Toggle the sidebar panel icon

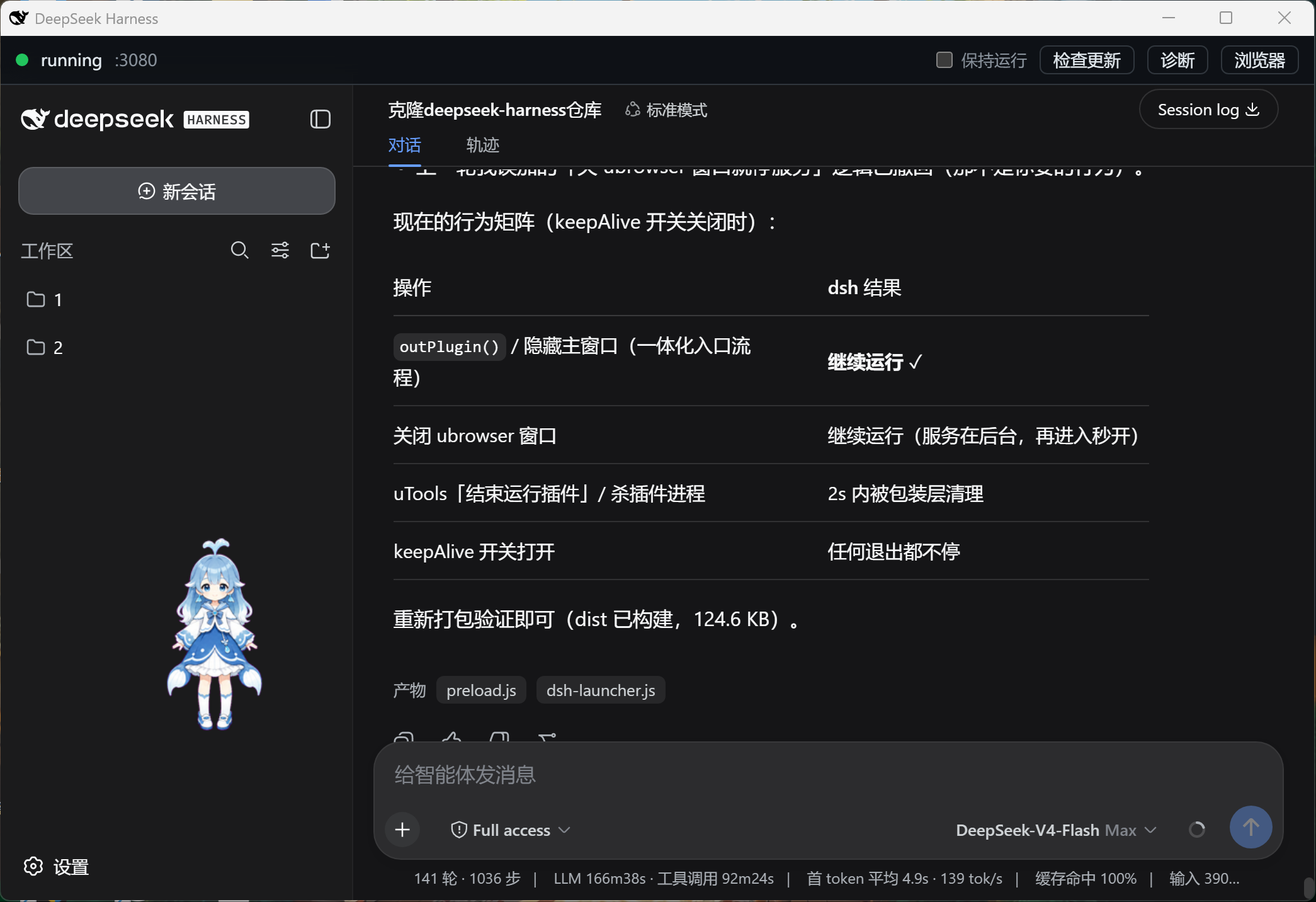click(x=320, y=119)
